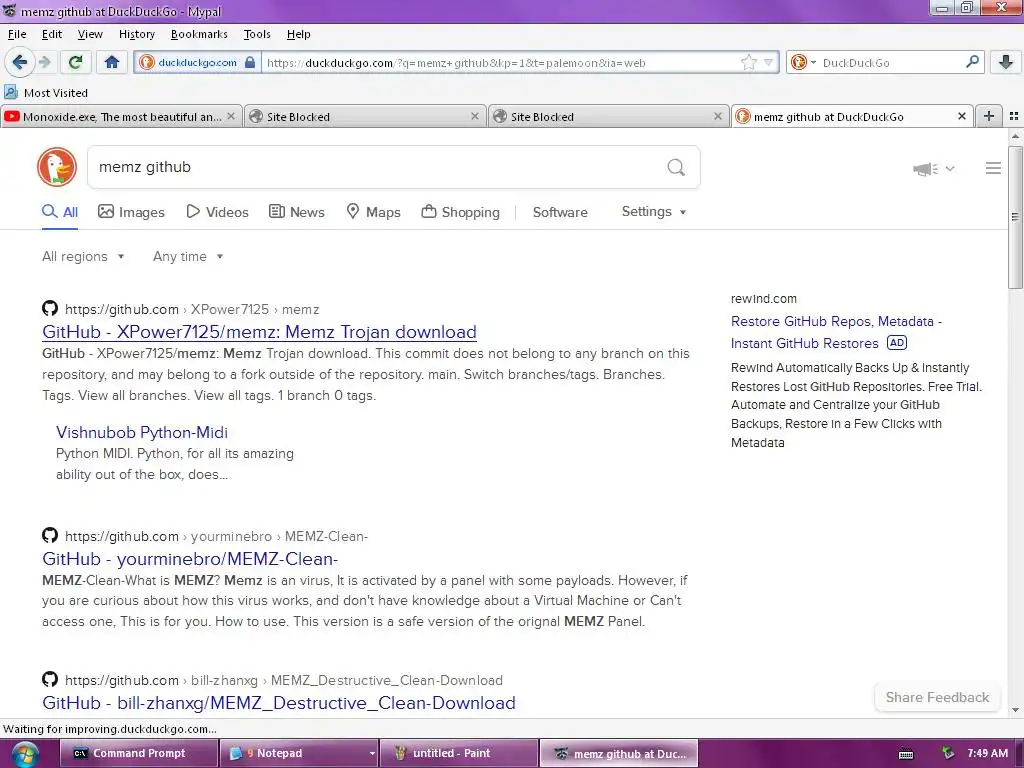The width and height of the screenshot is (1024, 768).
Task: Open the URL history dropdown arrow
Action: 768,63
